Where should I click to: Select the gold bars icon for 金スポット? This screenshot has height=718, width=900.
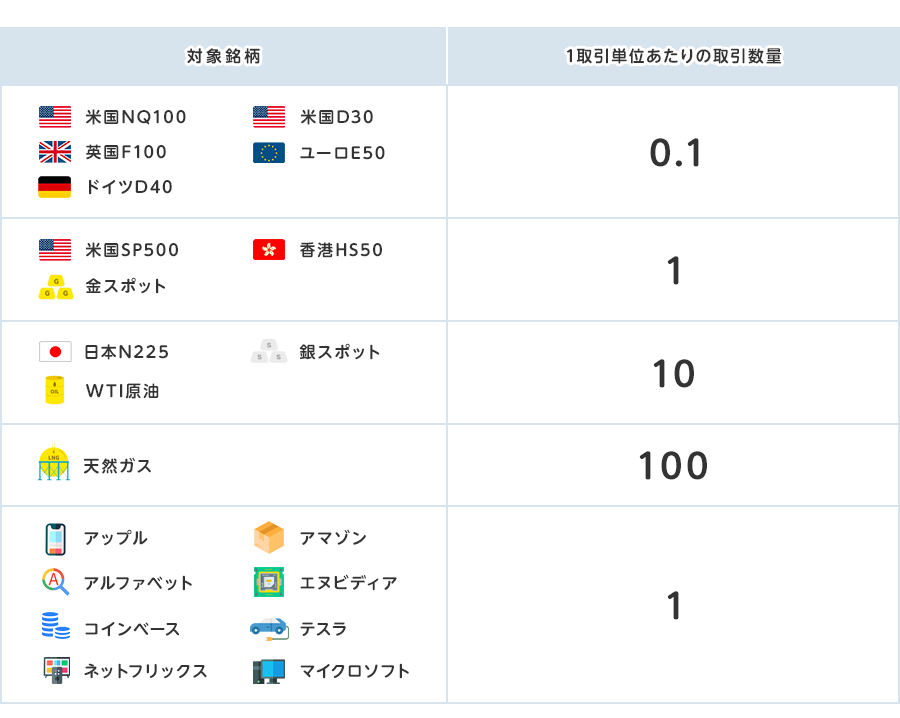[x=55, y=287]
